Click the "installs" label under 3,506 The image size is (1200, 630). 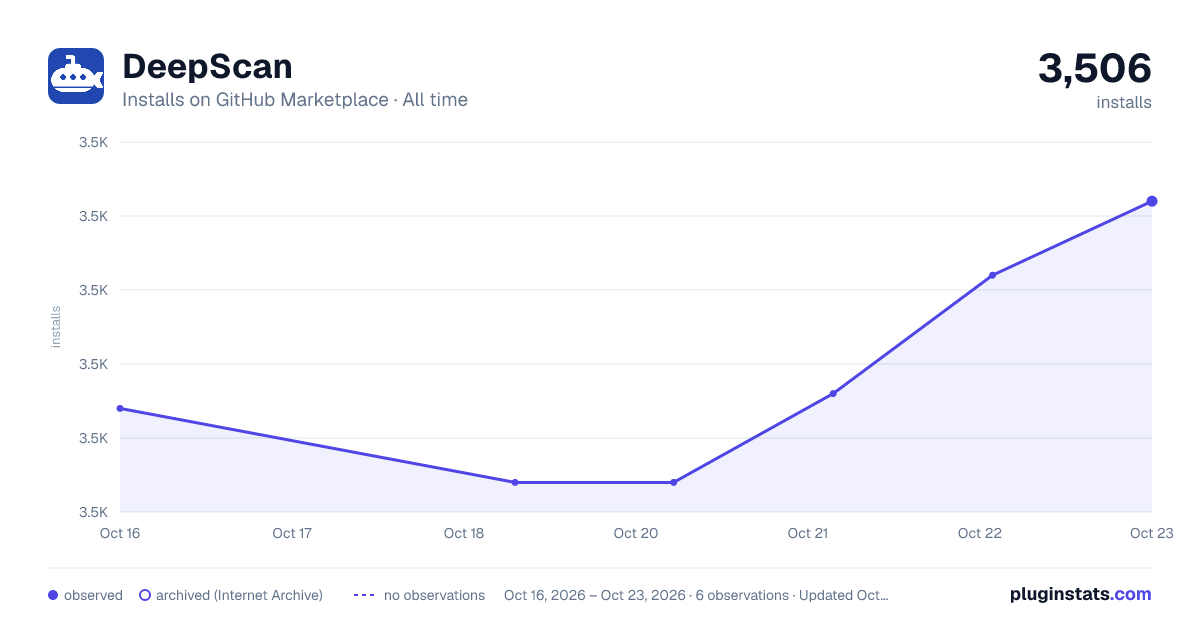click(1124, 102)
